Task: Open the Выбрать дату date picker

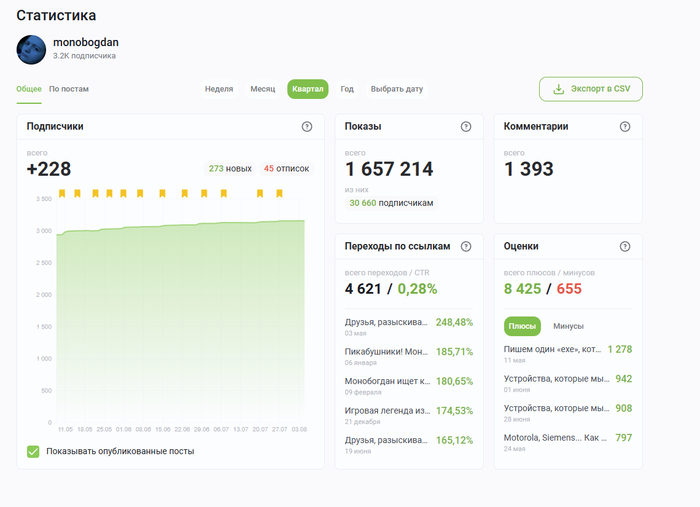Action: coord(397,89)
